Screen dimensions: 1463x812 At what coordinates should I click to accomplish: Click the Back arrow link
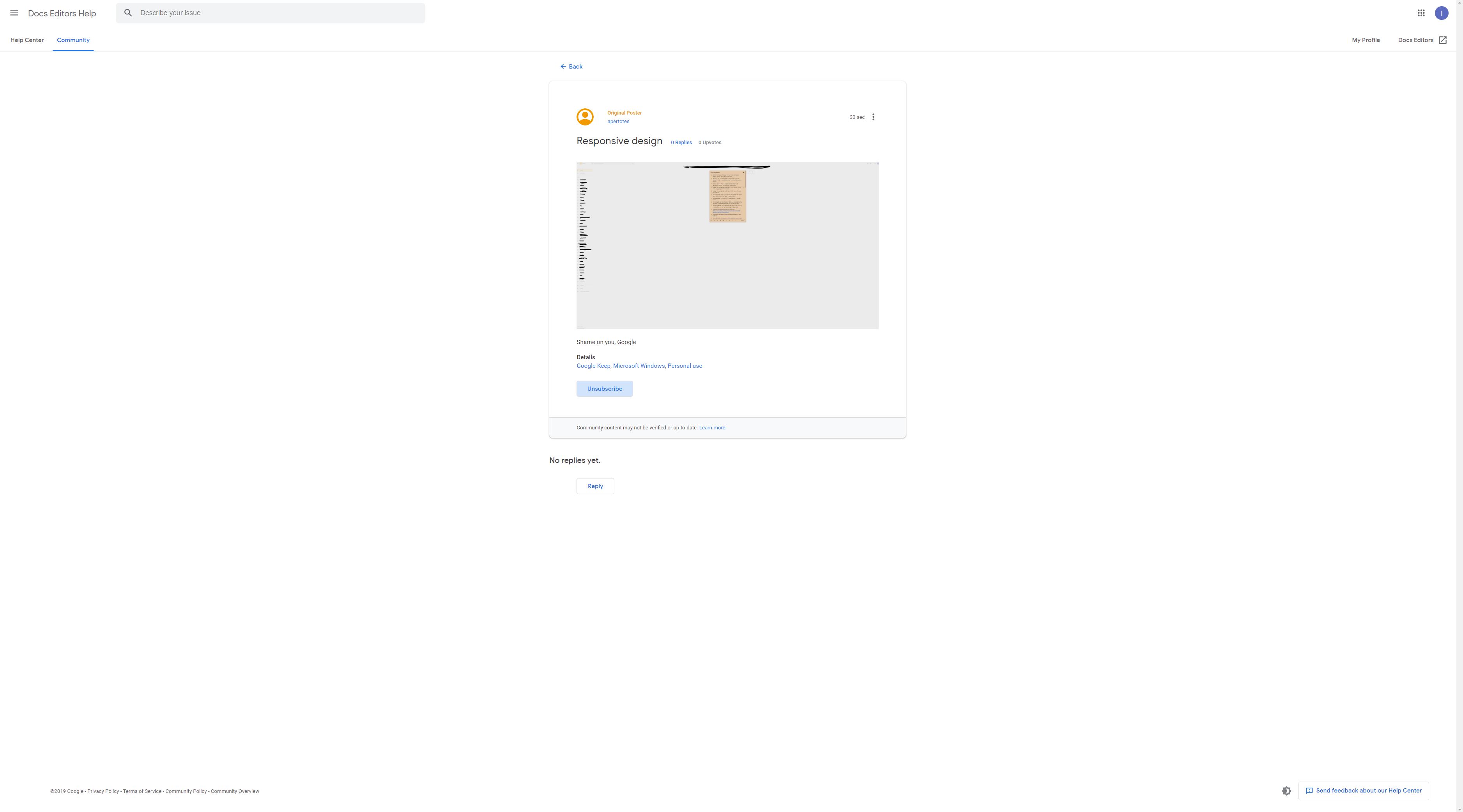(x=571, y=67)
